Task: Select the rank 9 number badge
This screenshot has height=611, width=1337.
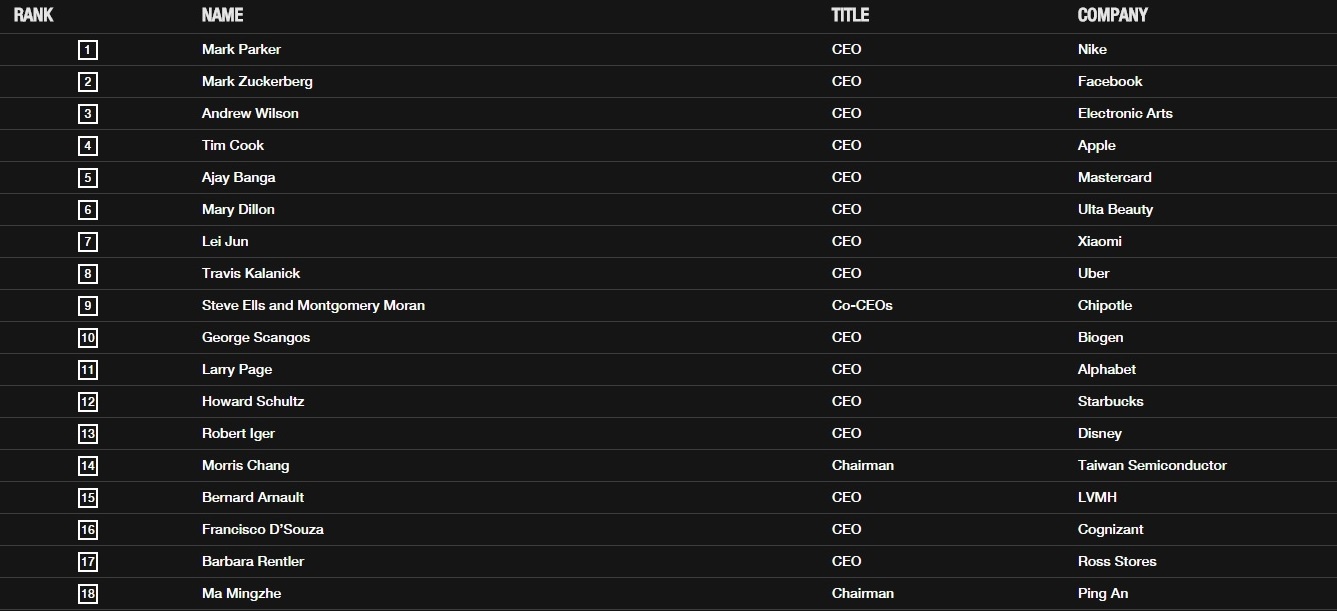Action: point(88,306)
